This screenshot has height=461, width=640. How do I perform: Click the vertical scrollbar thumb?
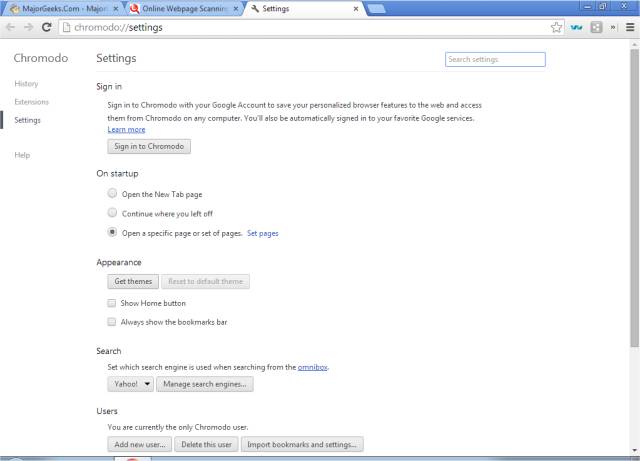(634, 198)
